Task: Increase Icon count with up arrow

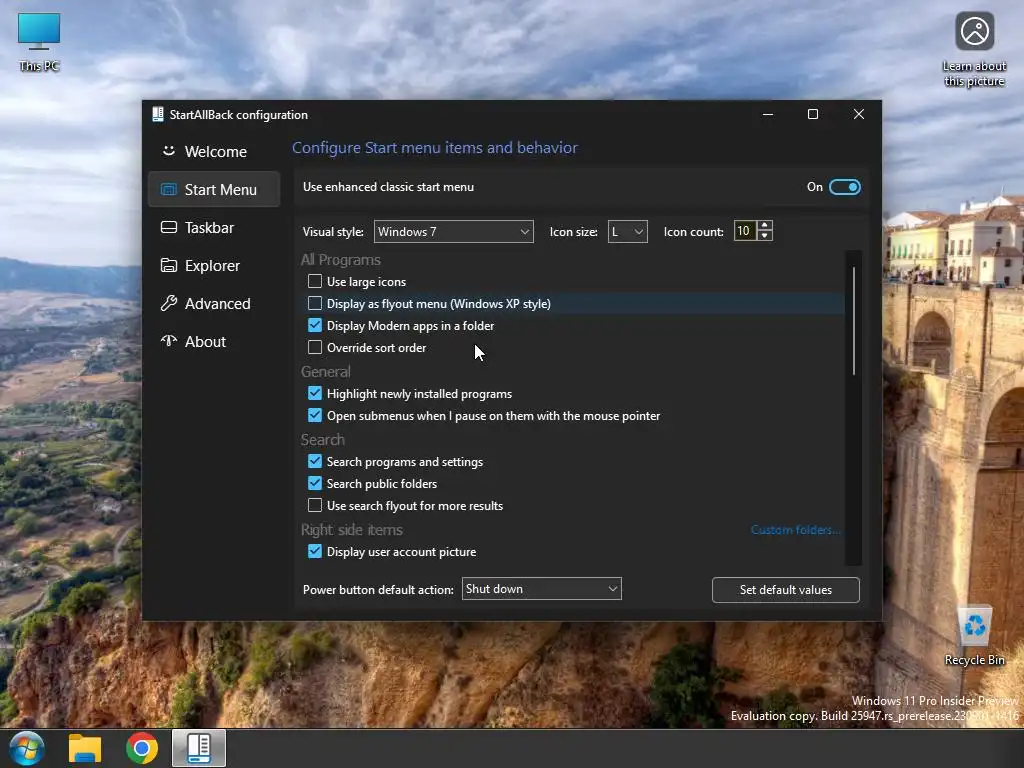Action: [765, 225]
